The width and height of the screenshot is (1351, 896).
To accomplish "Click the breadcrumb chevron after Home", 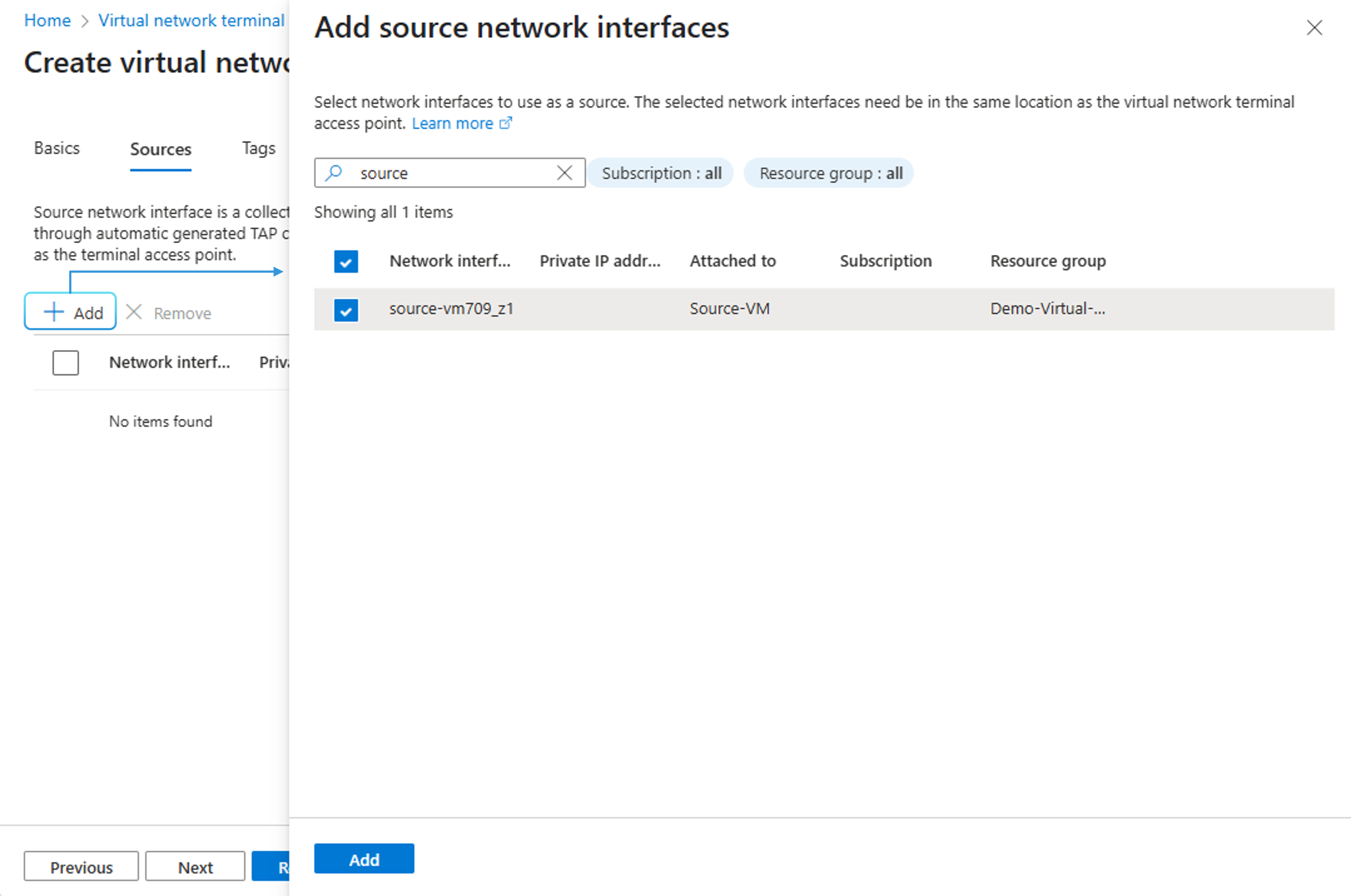I will click(x=84, y=21).
